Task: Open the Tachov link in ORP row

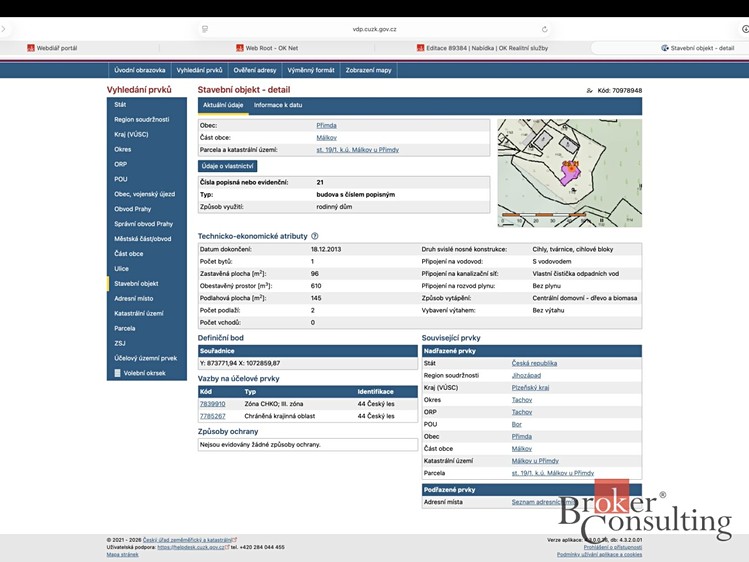Action: (x=522, y=412)
